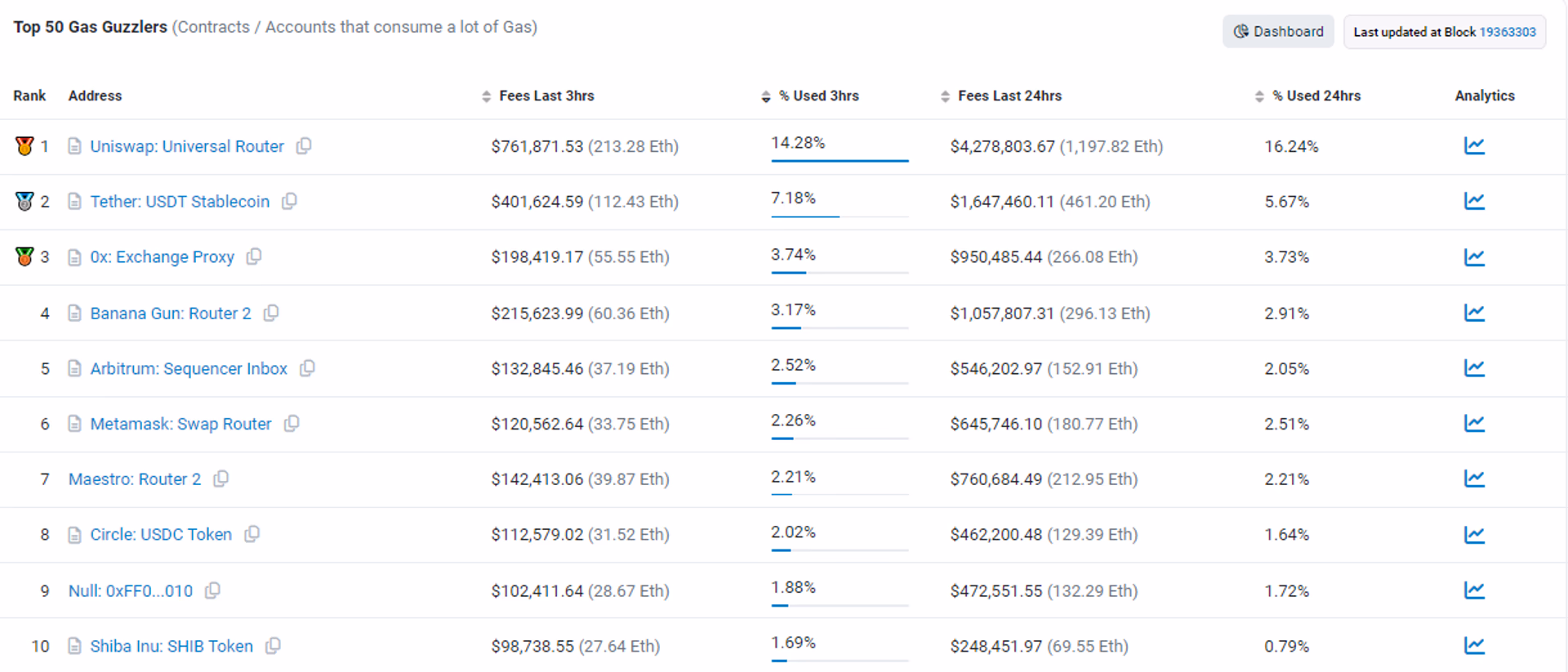Image resolution: width=1568 pixels, height=672 pixels.
Task: Select the $4,278,803.67 24hr fees value
Action: click(x=1002, y=146)
